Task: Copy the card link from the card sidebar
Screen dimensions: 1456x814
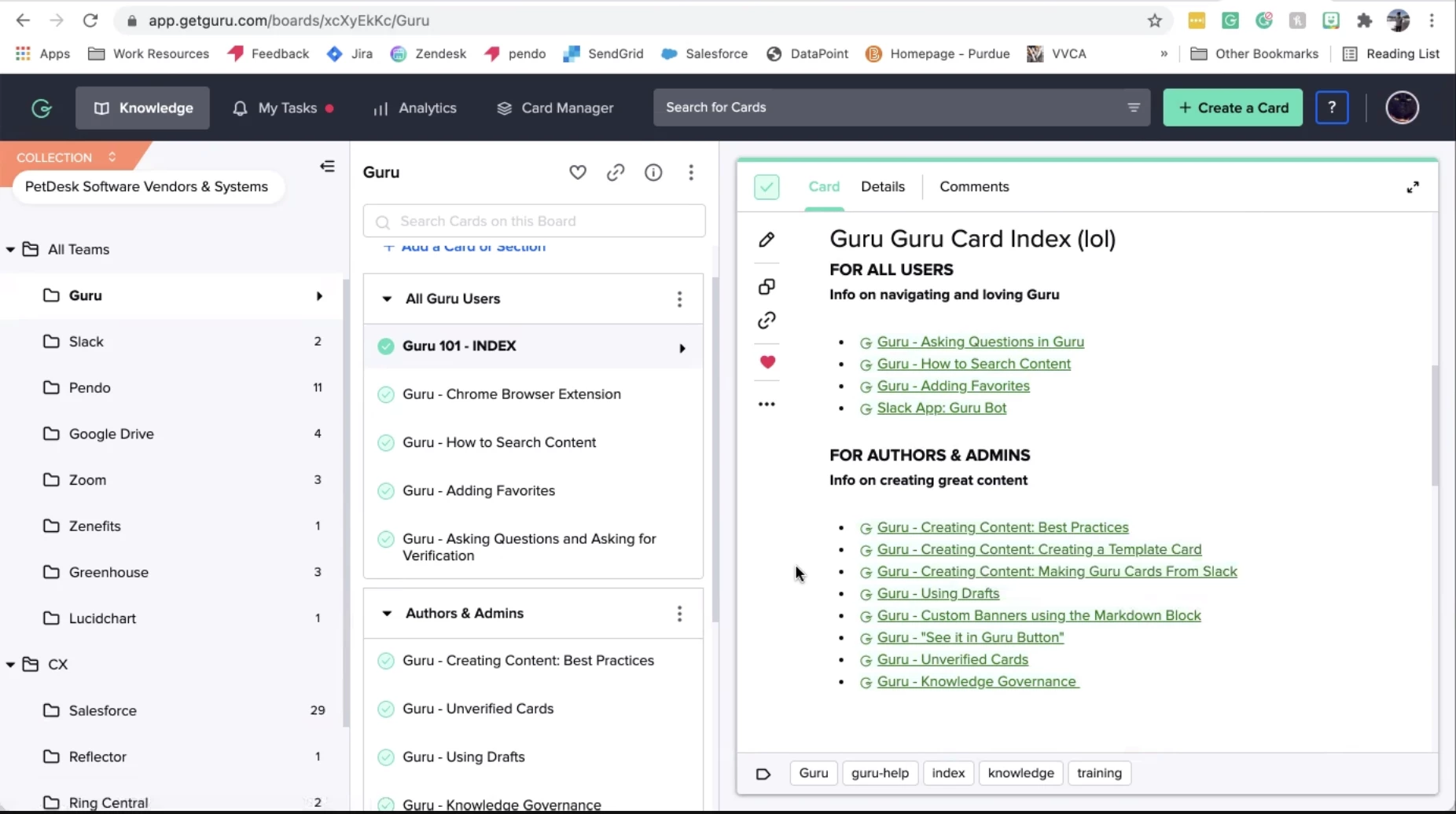Action: click(767, 321)
